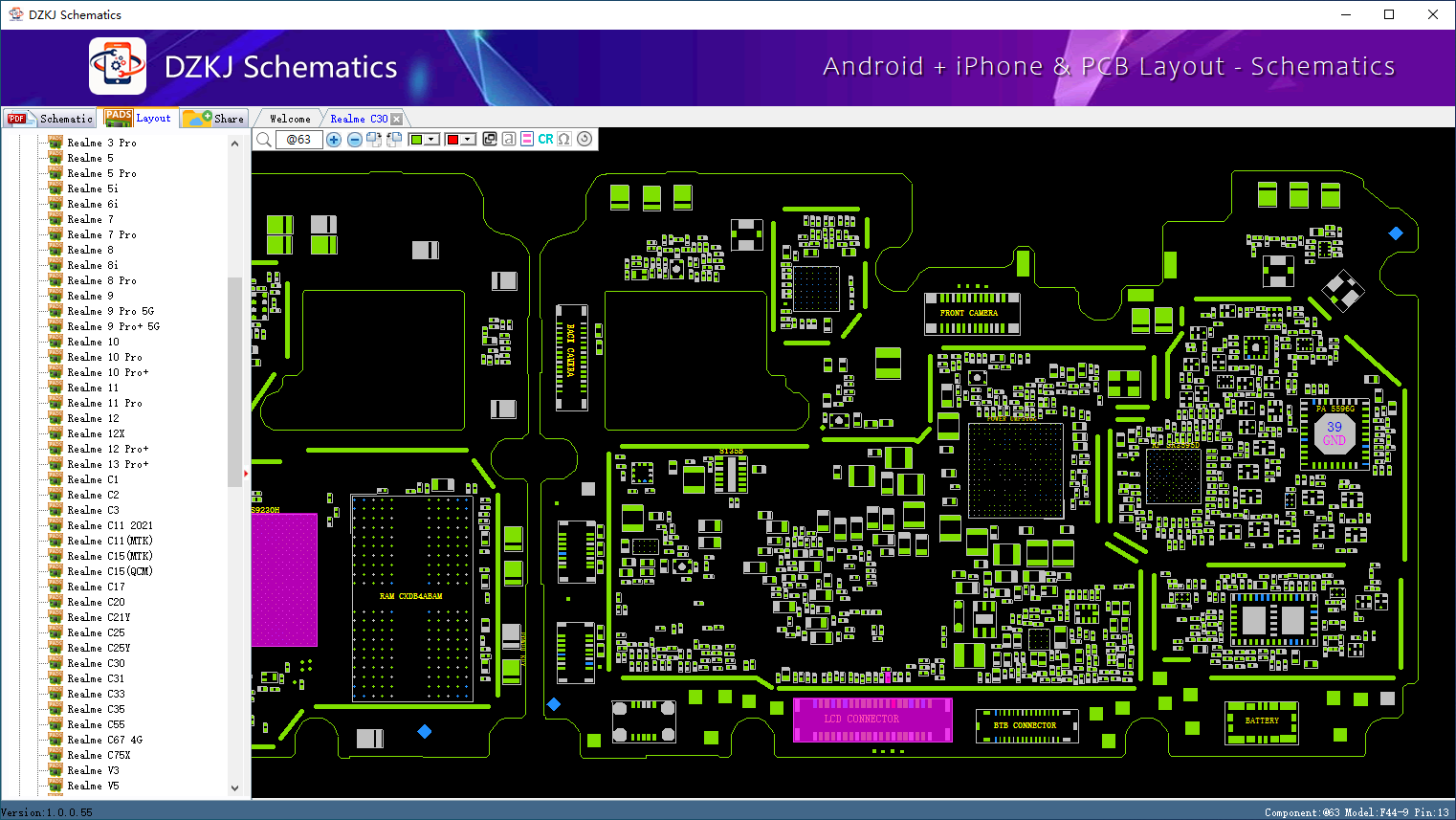Click the up arrow of the model list scrollbar
This screenshot has height=820, width=1456.
click(234, 144)
